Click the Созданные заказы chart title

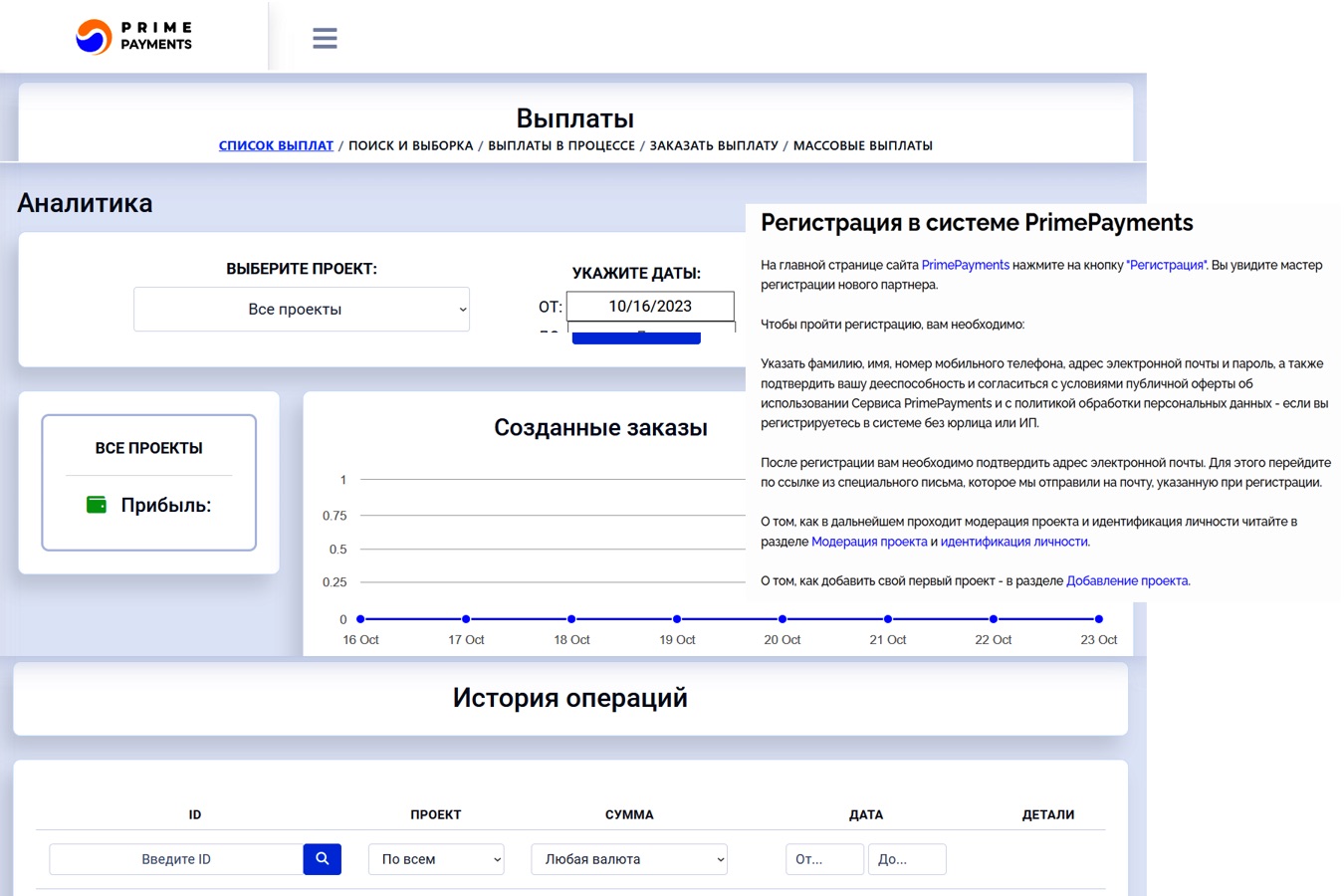coord(600,428)
